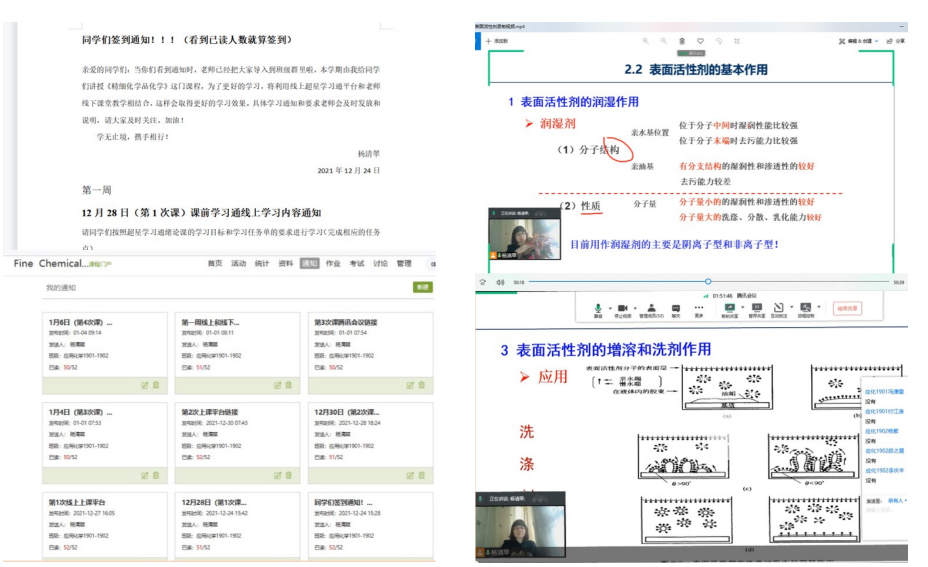Open the three-dot more menu in meeting toolbar
This screenshot has width=928, height=567.
coord(699,307)
